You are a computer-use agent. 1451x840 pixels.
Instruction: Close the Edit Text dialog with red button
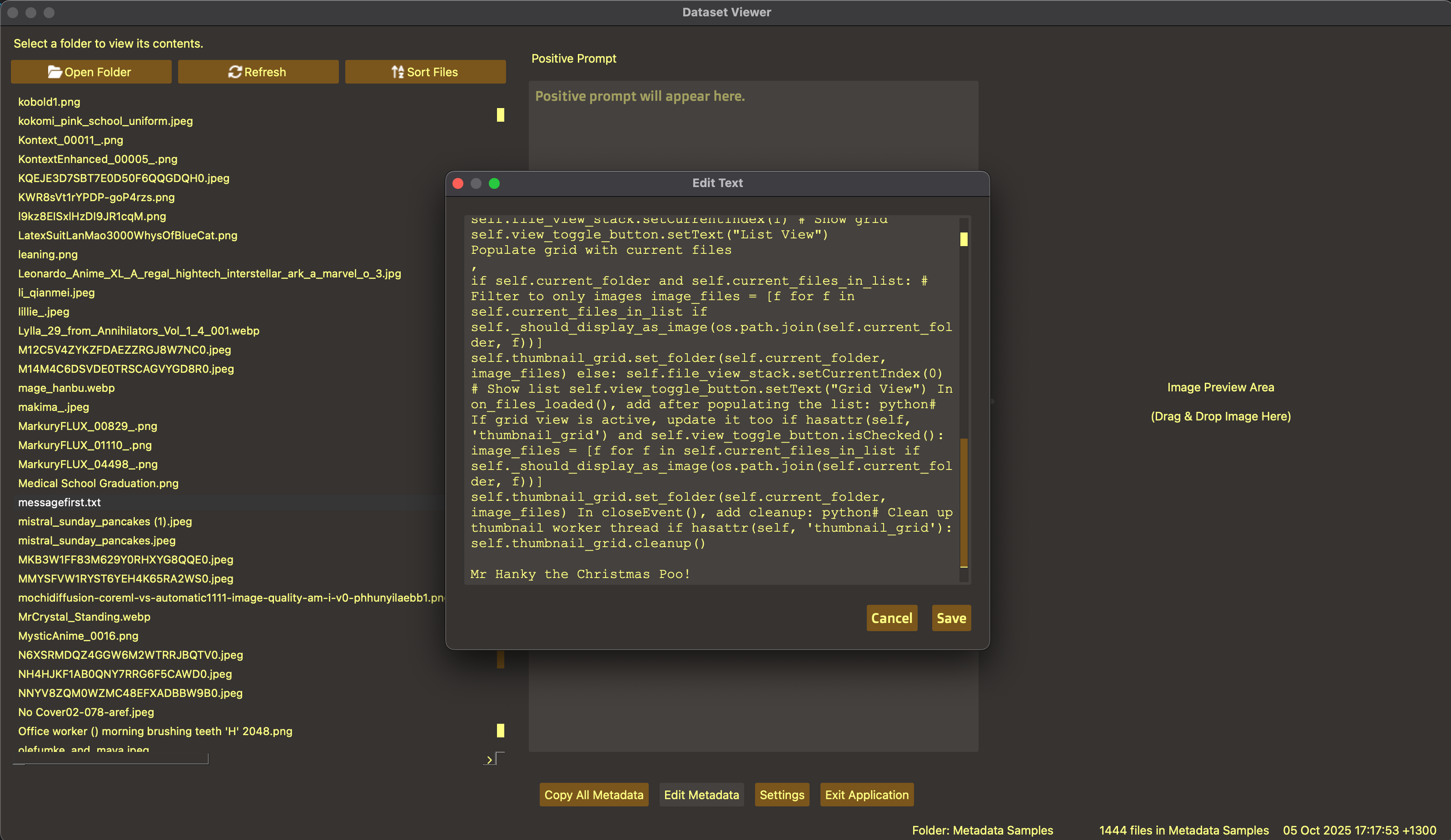(x=458, y=183)
